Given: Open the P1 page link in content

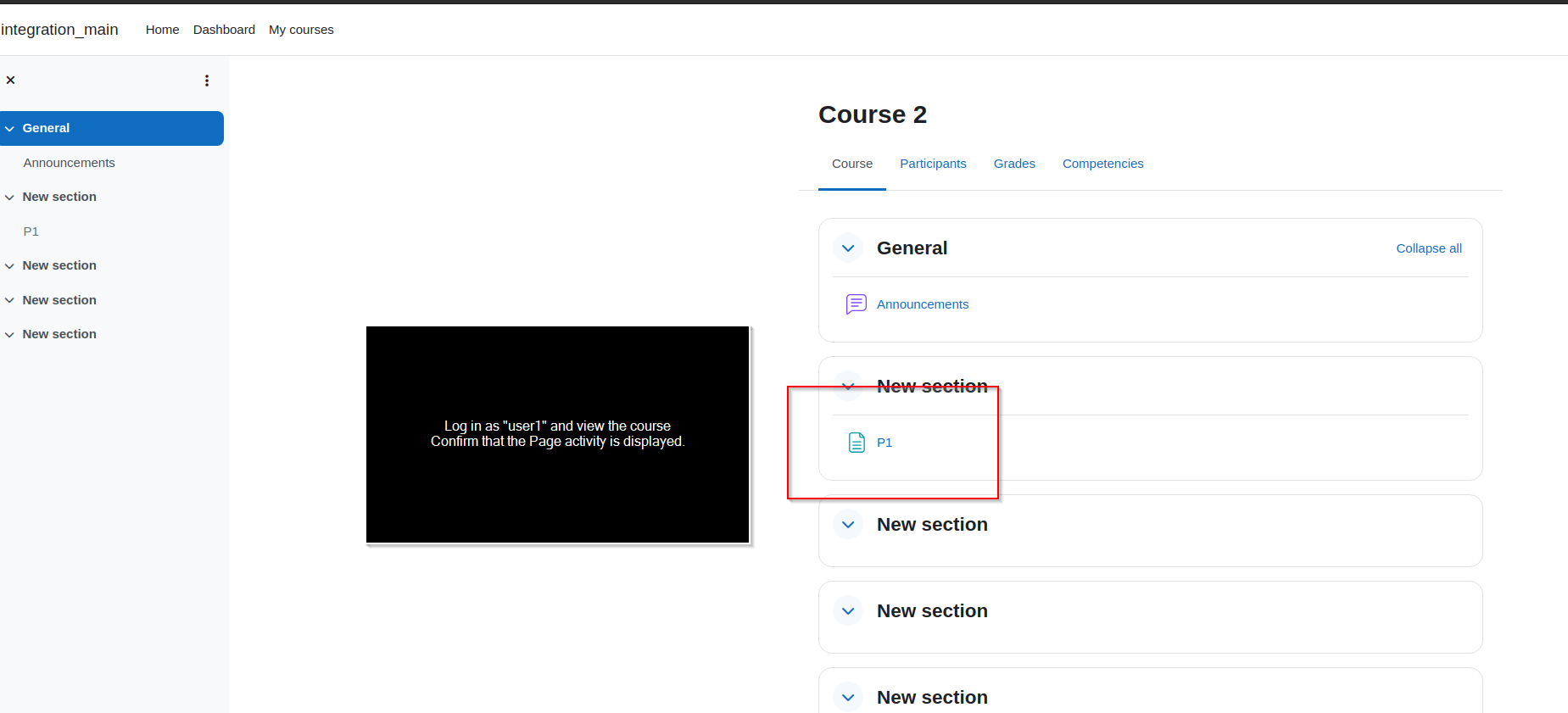Looking at the screenshot, I should pyautogui.click(x=884, y=443).
